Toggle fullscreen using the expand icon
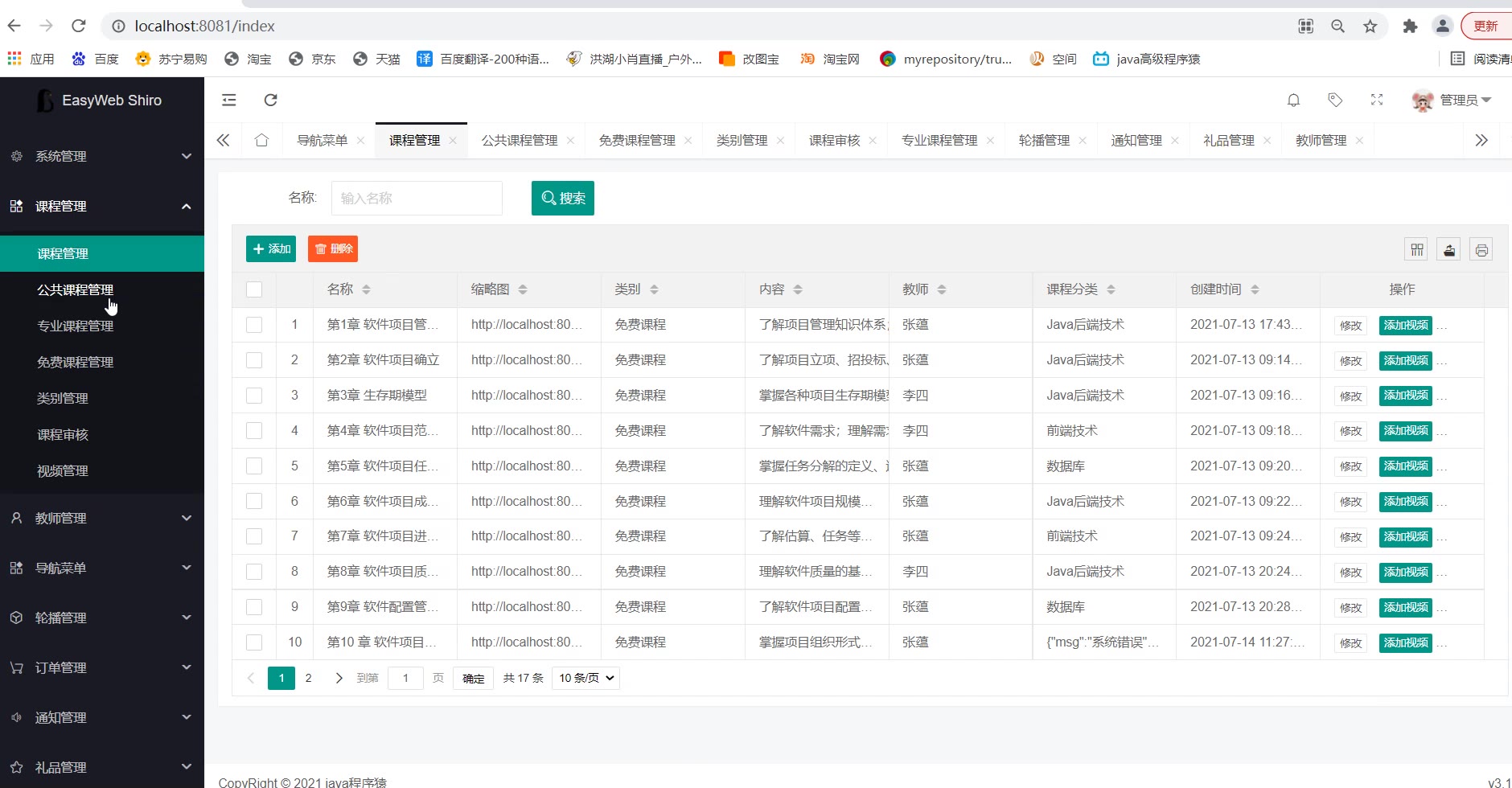Image resolution: width=1512 pixels, height=788 pixels. 1377,100
